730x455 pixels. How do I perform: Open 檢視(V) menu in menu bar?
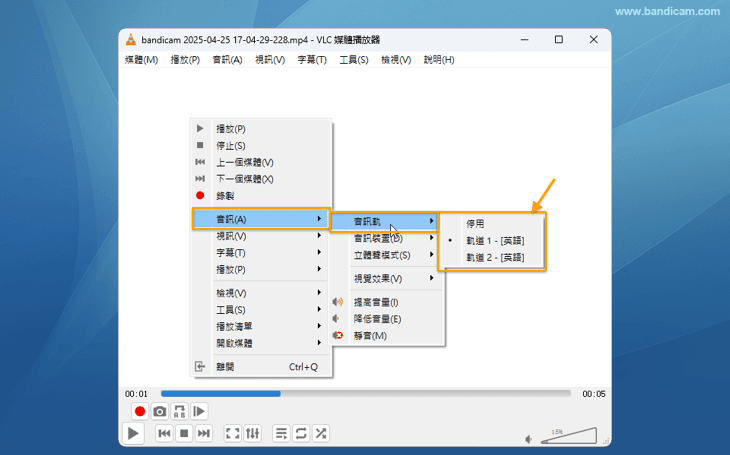pos(396,60)
